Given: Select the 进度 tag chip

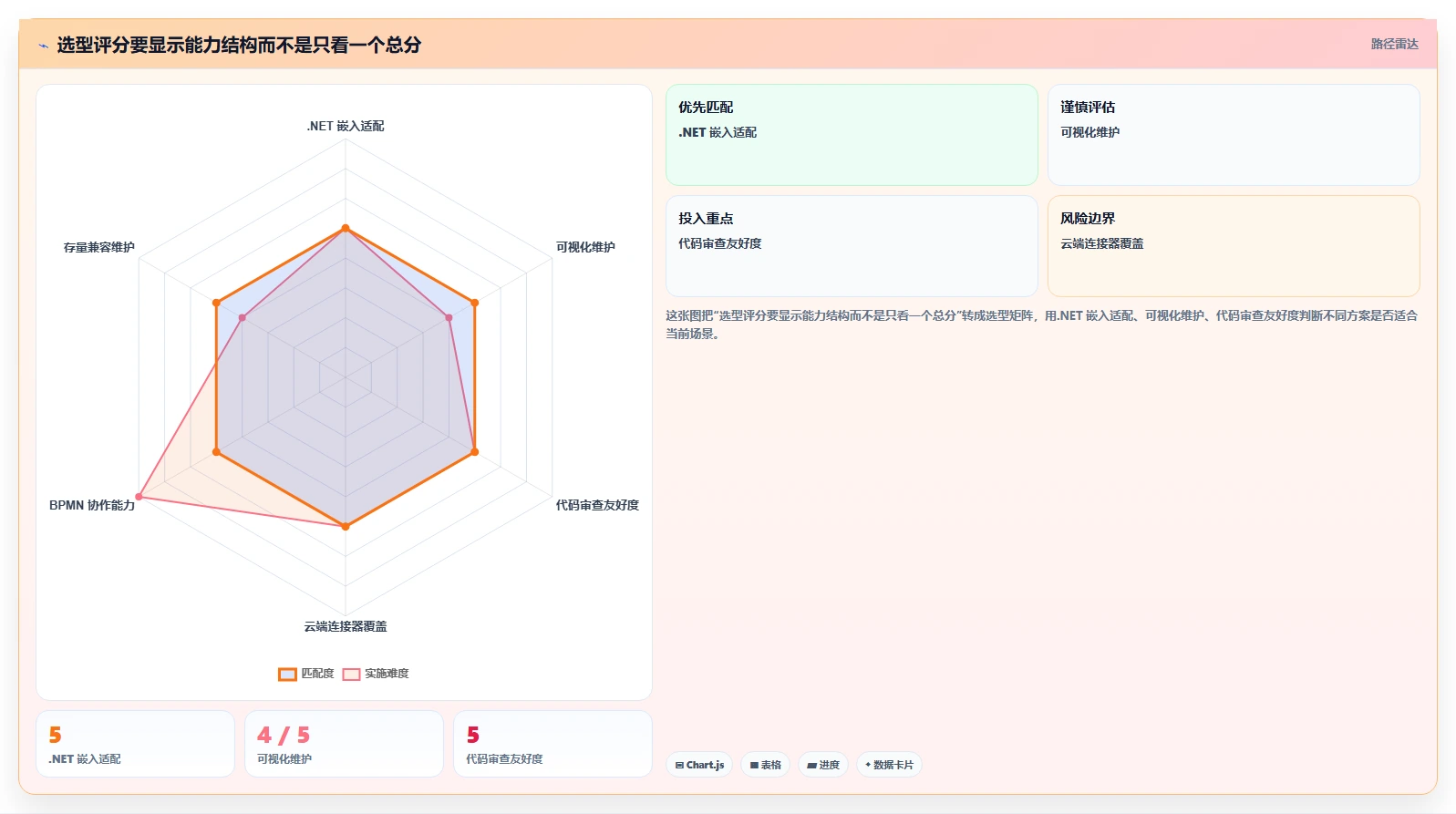Looking at the screenshot, I should coord(823,765).
